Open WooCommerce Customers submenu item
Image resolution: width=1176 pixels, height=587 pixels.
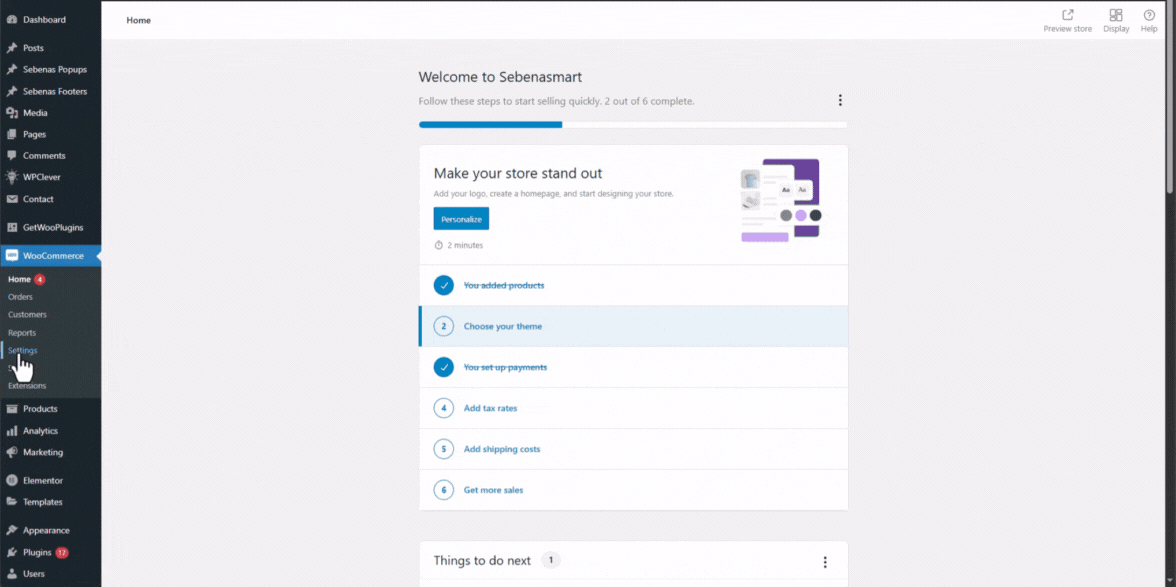click(27, 315)
